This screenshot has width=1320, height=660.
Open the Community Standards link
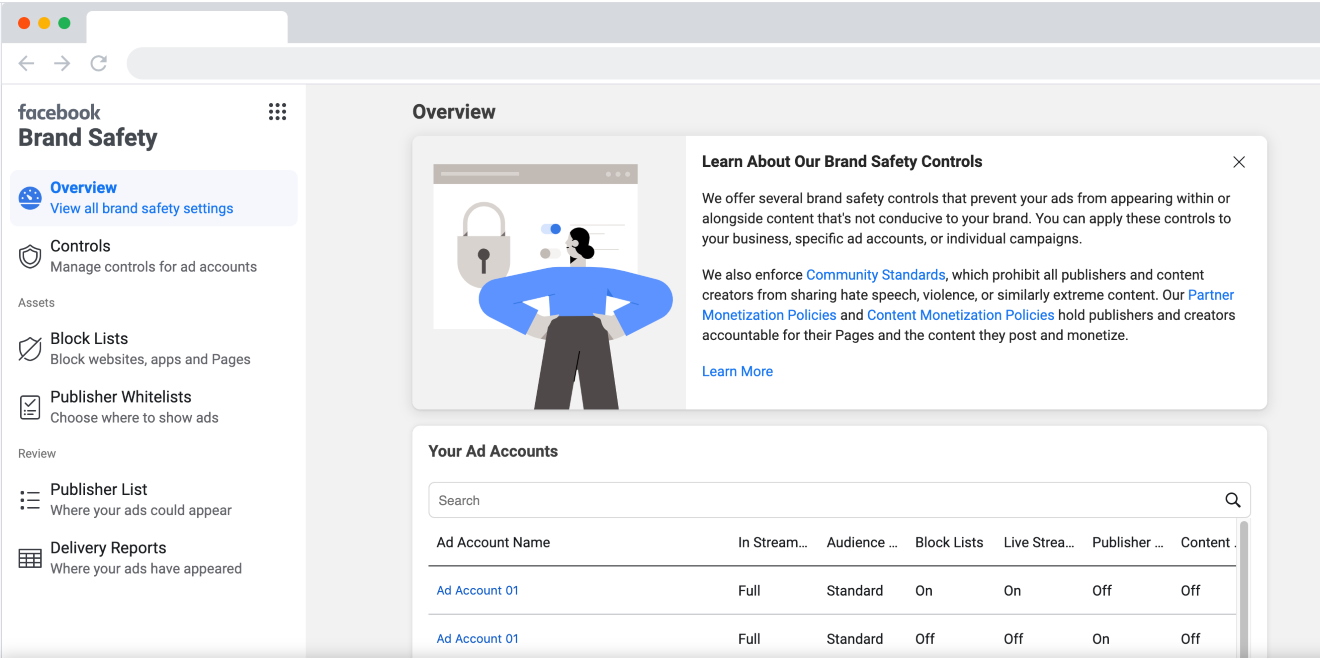(875, 275)
